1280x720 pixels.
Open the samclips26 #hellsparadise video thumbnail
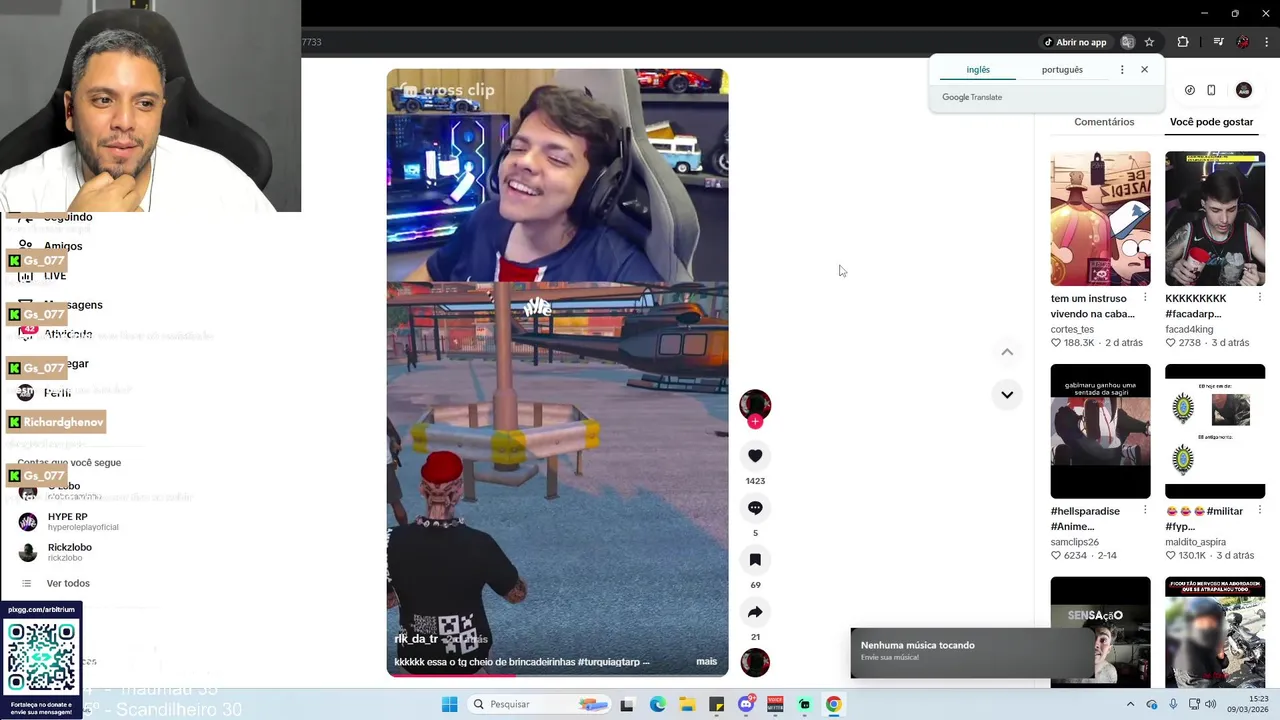1100,431
